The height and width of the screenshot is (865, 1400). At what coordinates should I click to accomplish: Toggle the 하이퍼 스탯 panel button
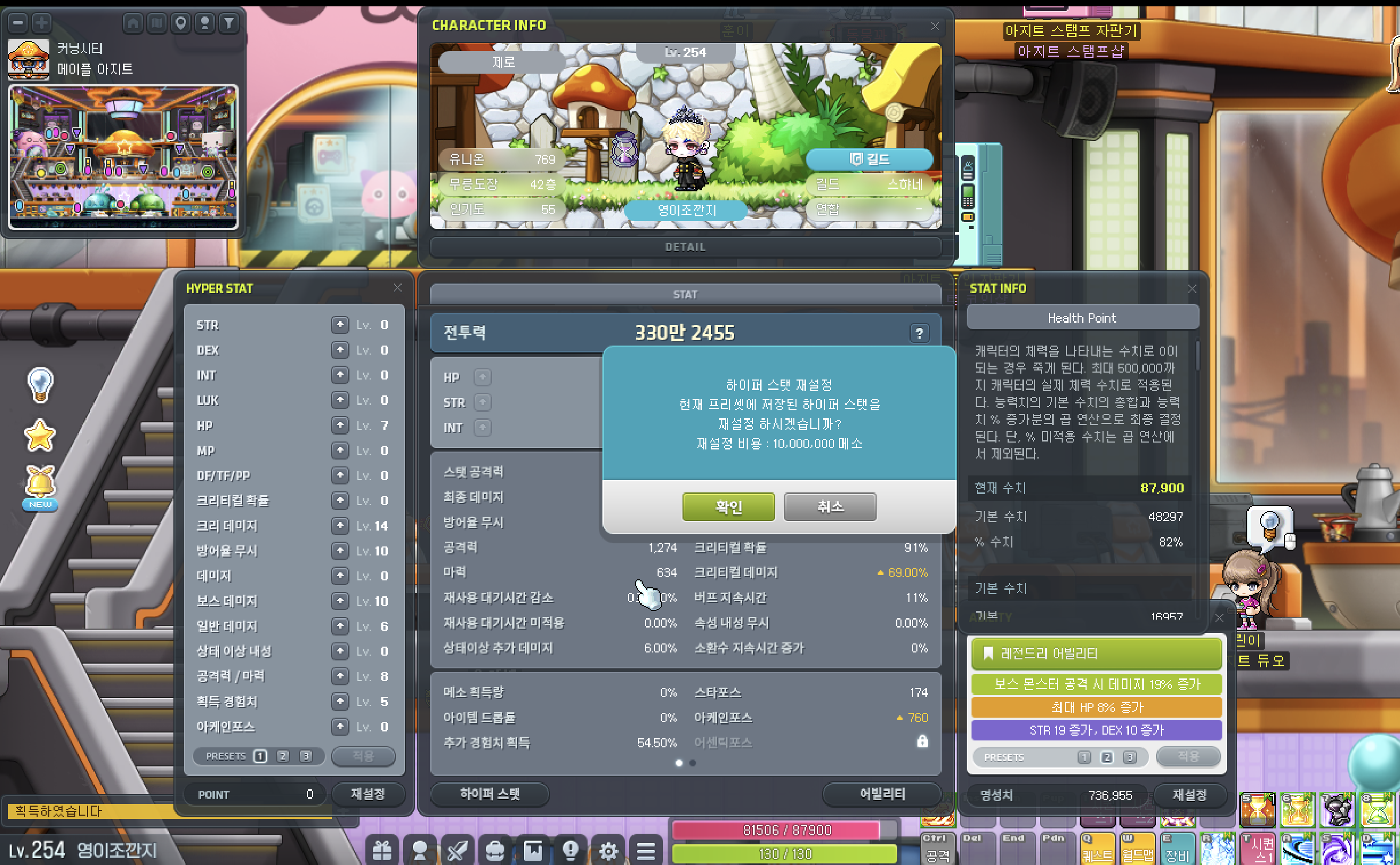coord(489,794)
